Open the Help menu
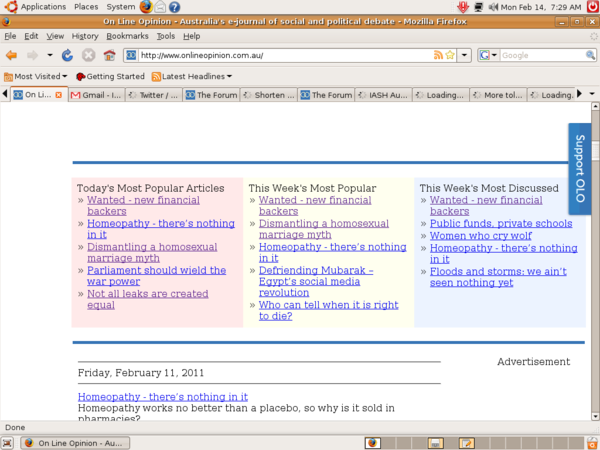Viewport: 600px width, 450px height. click(x=191, y=36)
